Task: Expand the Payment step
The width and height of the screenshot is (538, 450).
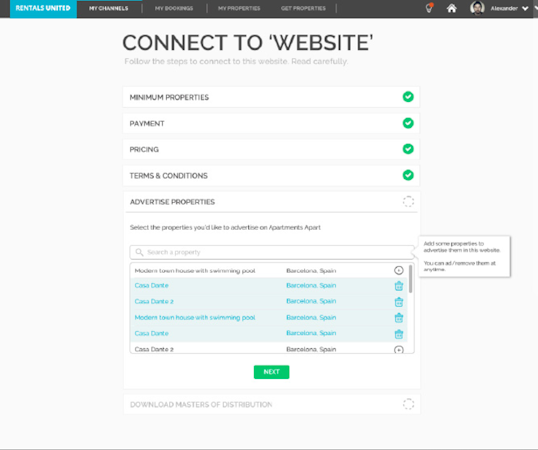Action: pos(271,123)
